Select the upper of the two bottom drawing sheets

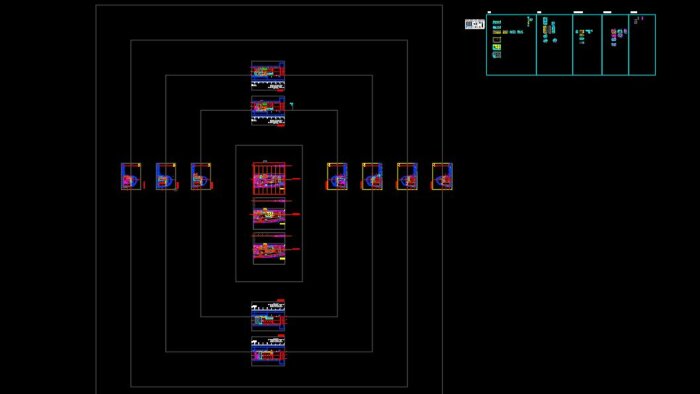pyautogui.click(x=268, y=315)
